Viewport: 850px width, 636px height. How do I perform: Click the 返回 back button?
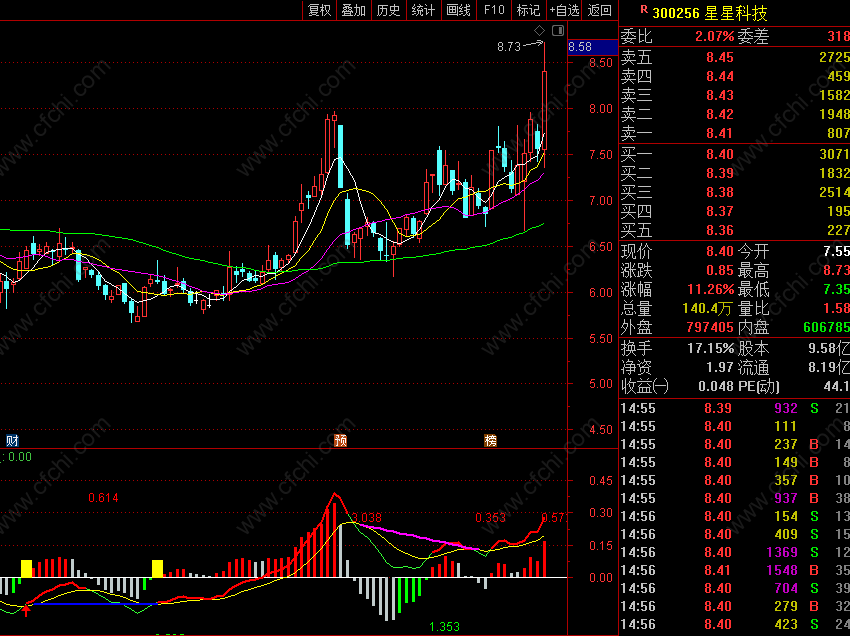tap(600, 10)
